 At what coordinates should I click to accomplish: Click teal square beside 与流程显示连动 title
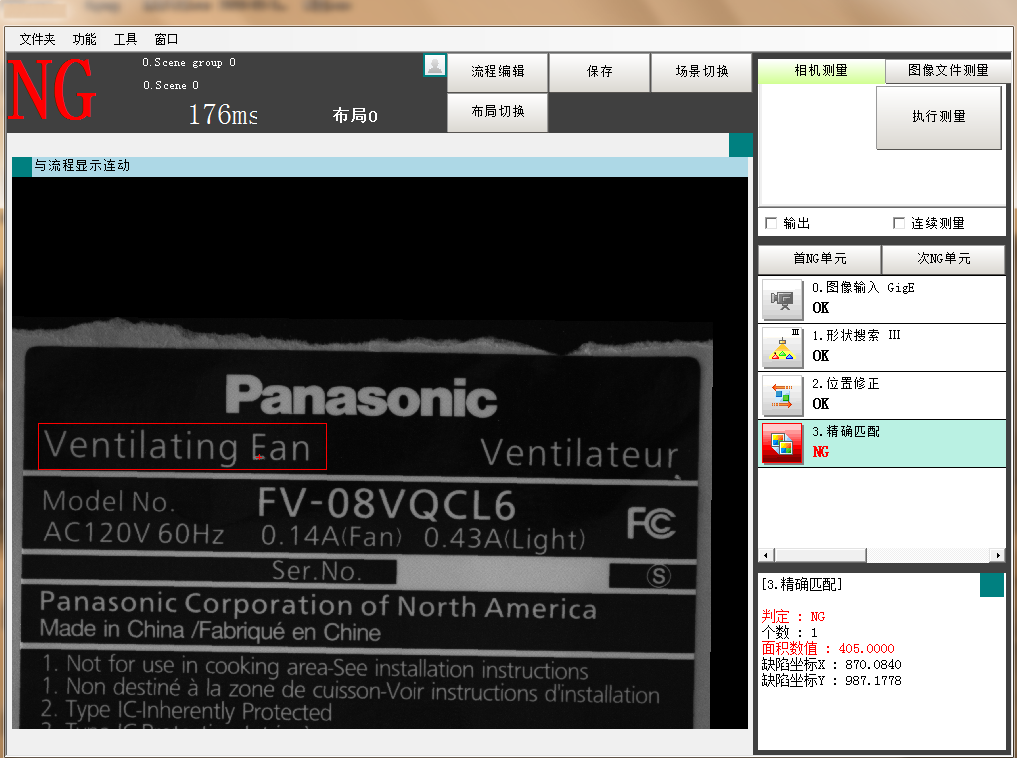coord(22,166)
